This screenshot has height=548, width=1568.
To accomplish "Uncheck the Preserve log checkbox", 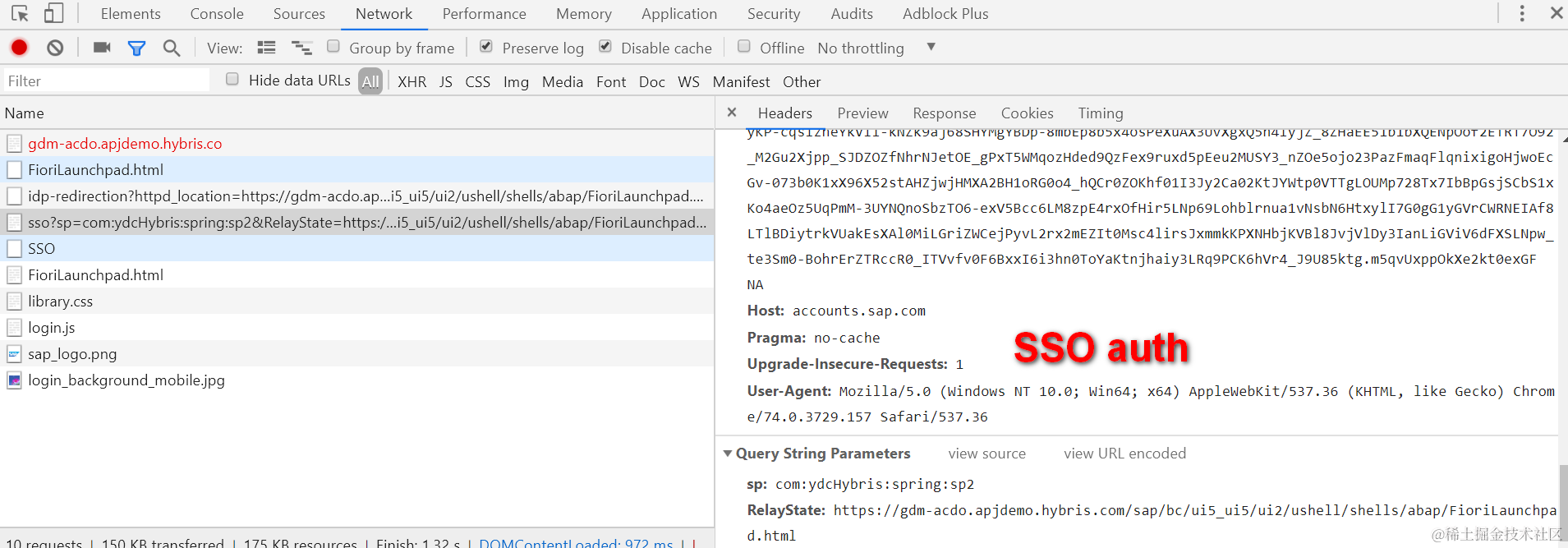I will [486, 46].
